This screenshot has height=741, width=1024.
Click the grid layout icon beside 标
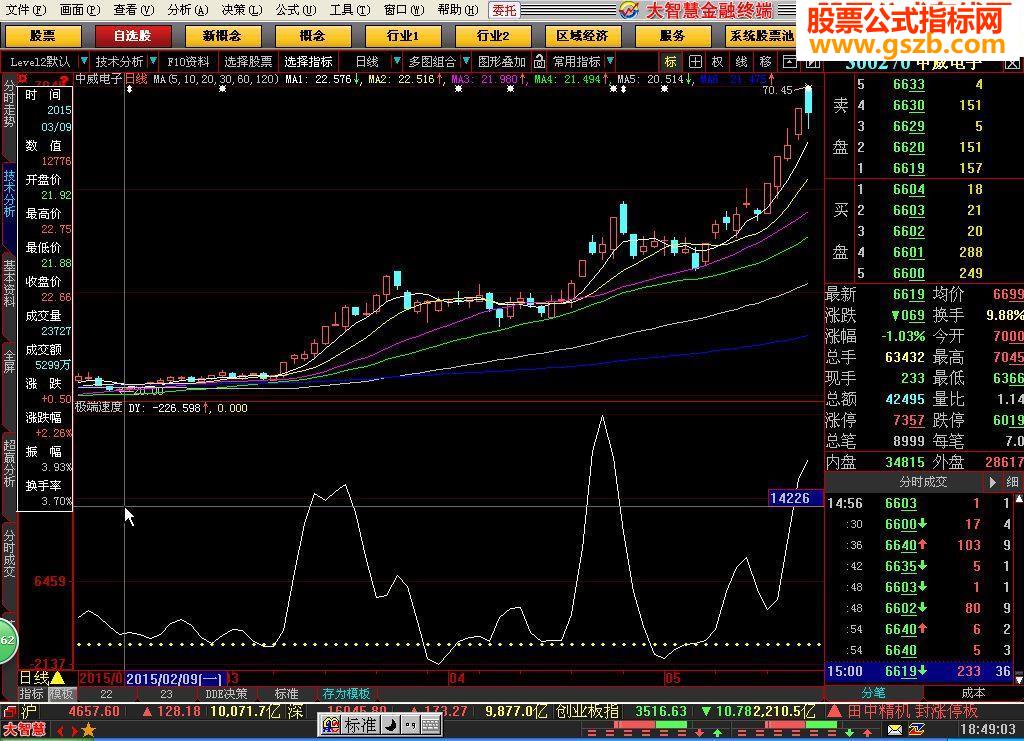pos(696,62)
